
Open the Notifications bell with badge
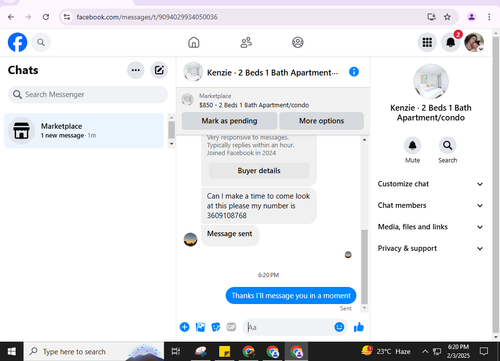451,42
